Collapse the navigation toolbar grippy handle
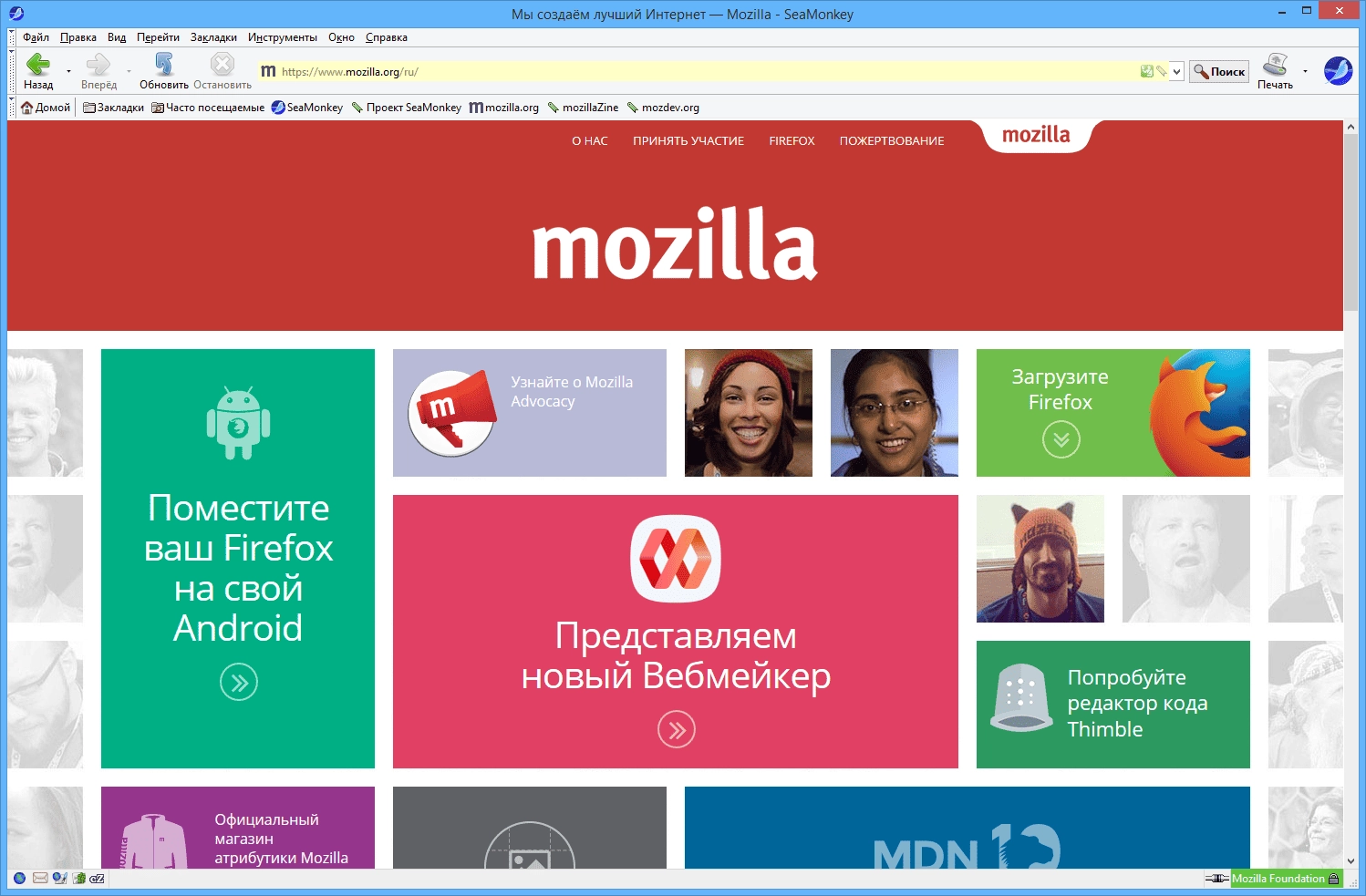 [12, 71]
